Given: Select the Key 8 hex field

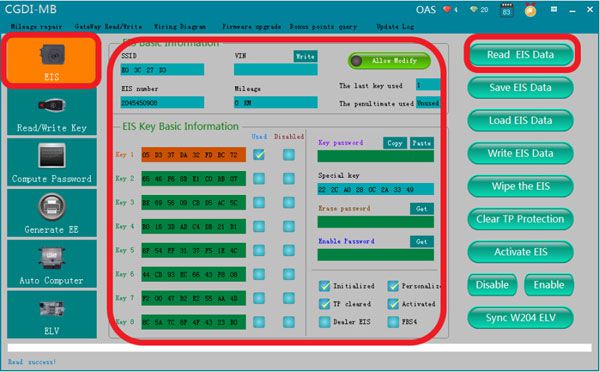Looking at the screenshot, I should (x=194, y=322).
